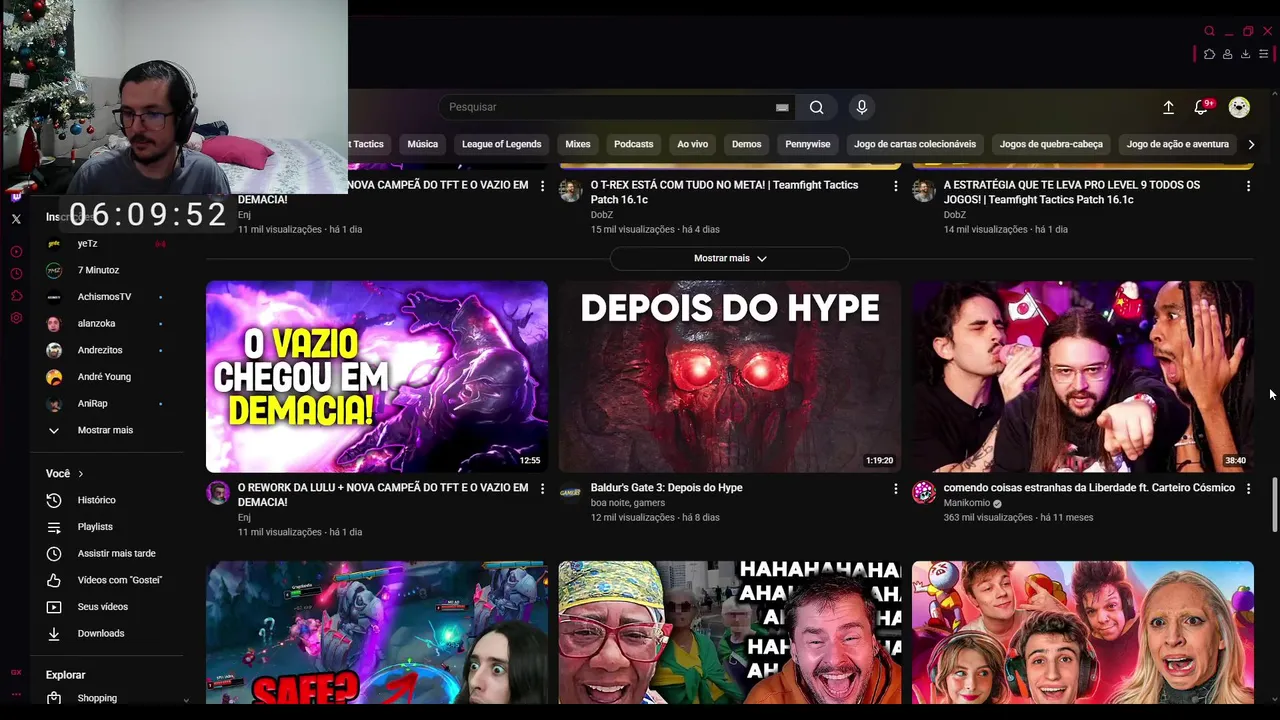The width and height of the screenshot is (1280, 720).
Task: Open the Opera GX downloads icon
Action: pos(1245,54)
